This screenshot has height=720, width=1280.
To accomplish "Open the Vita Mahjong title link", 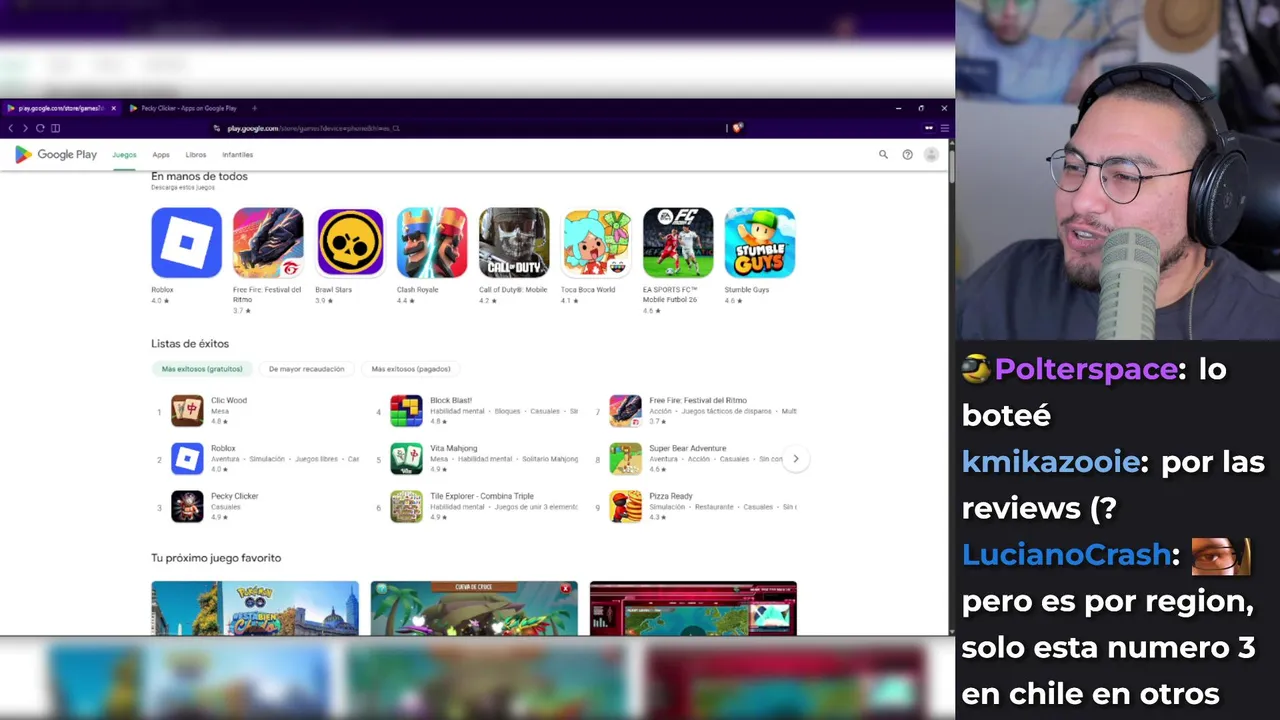I will 454,448.
